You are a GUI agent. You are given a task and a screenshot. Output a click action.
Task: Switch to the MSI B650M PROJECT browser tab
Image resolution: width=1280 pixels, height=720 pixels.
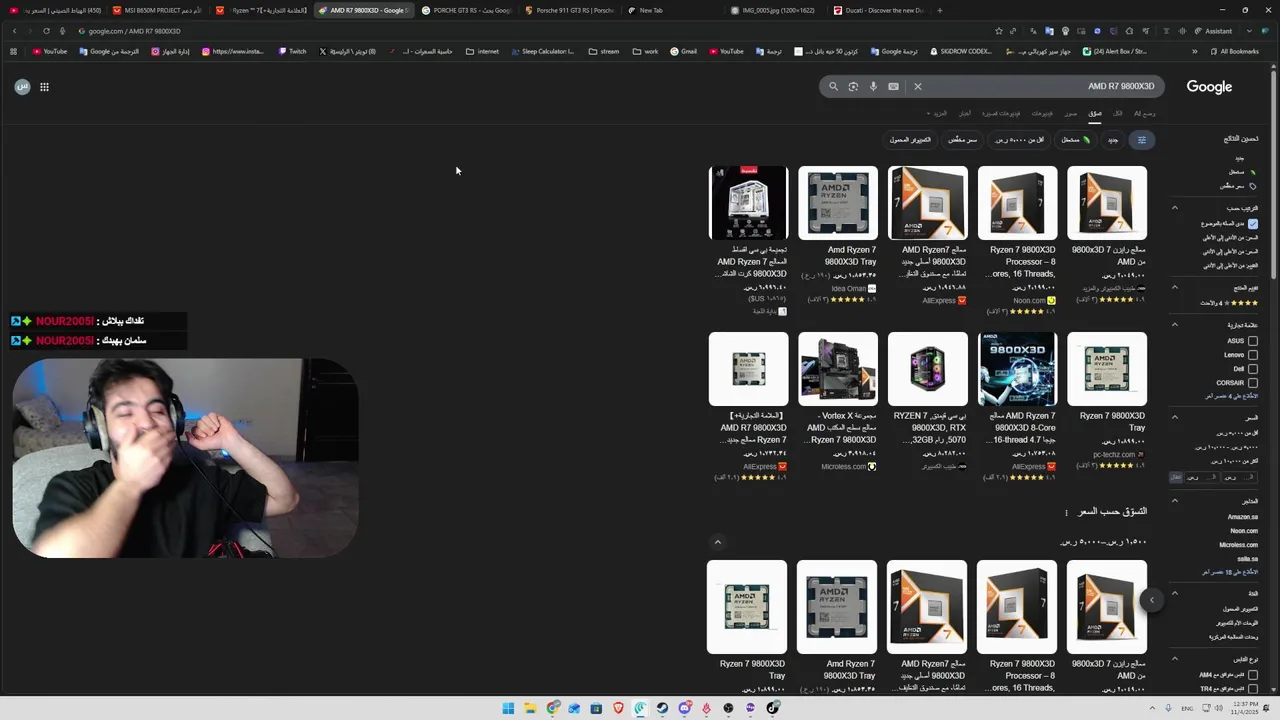click(x=157, y=10)
